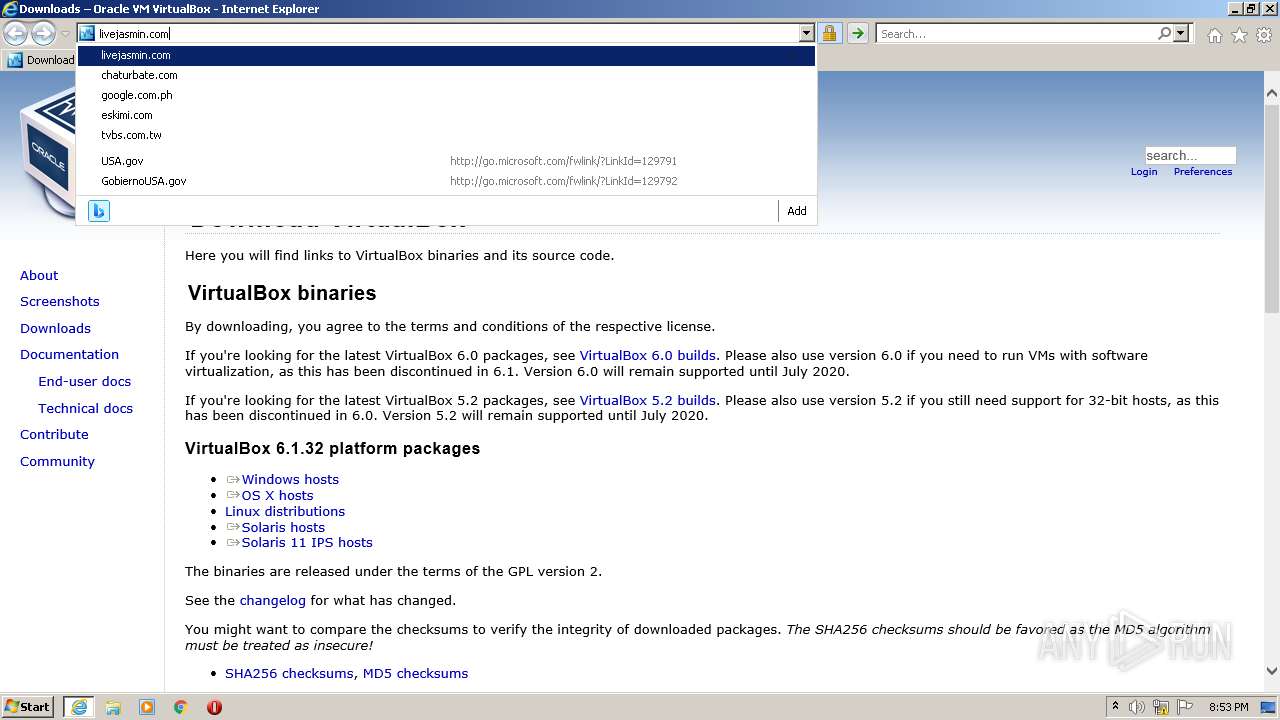Open the About sidebar link

point(39,275)
